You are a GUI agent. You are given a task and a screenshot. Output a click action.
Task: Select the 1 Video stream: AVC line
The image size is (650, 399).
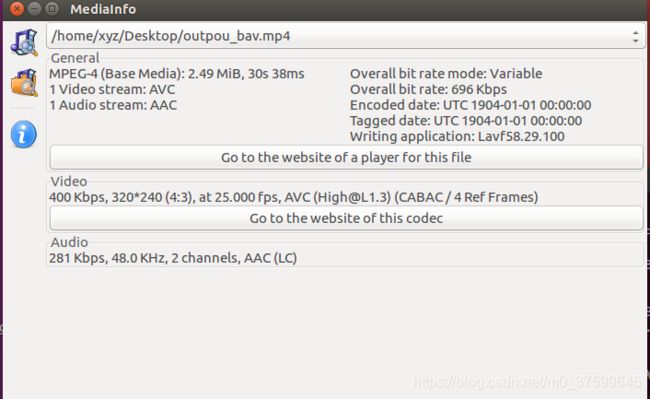[x=112, y=89]
